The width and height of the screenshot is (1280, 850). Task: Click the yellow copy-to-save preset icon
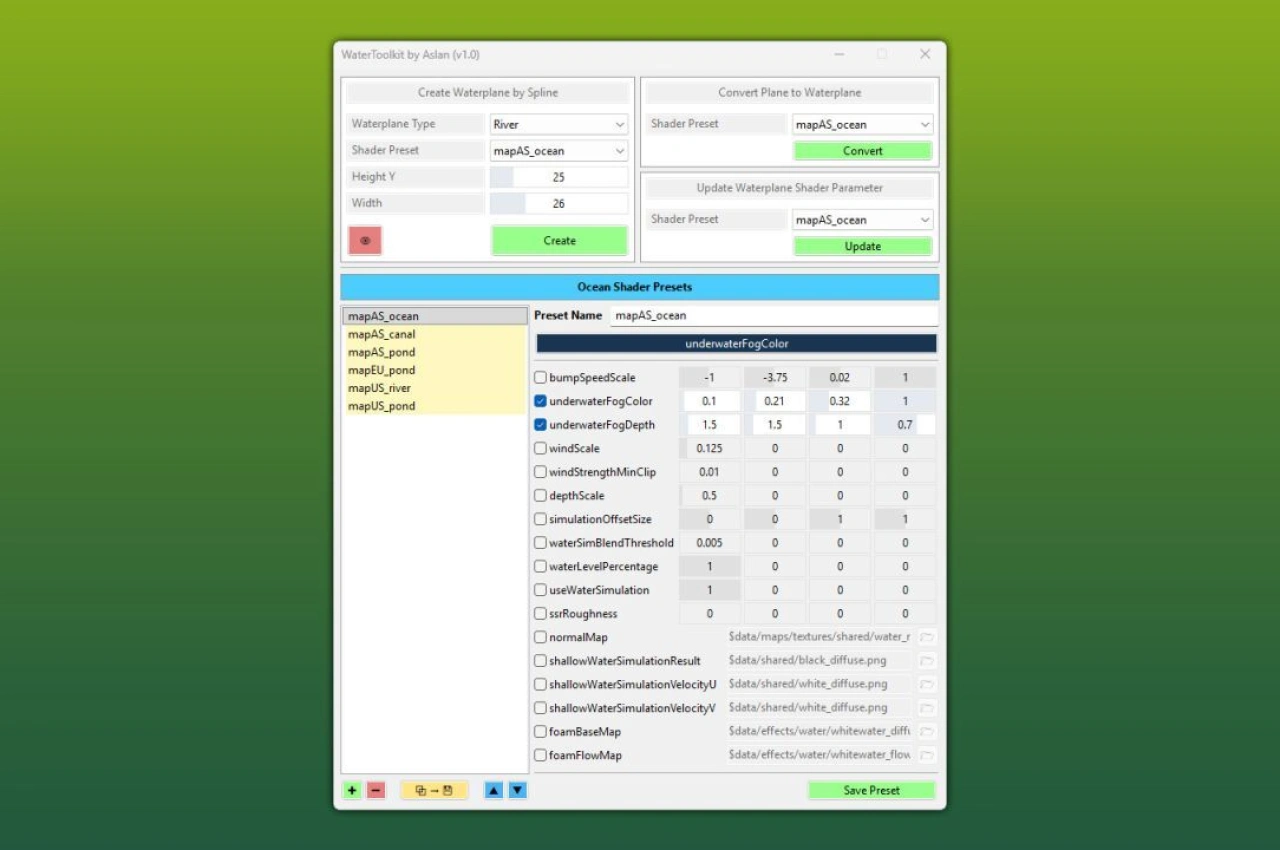pyautogui.click(x=433, y=790)
